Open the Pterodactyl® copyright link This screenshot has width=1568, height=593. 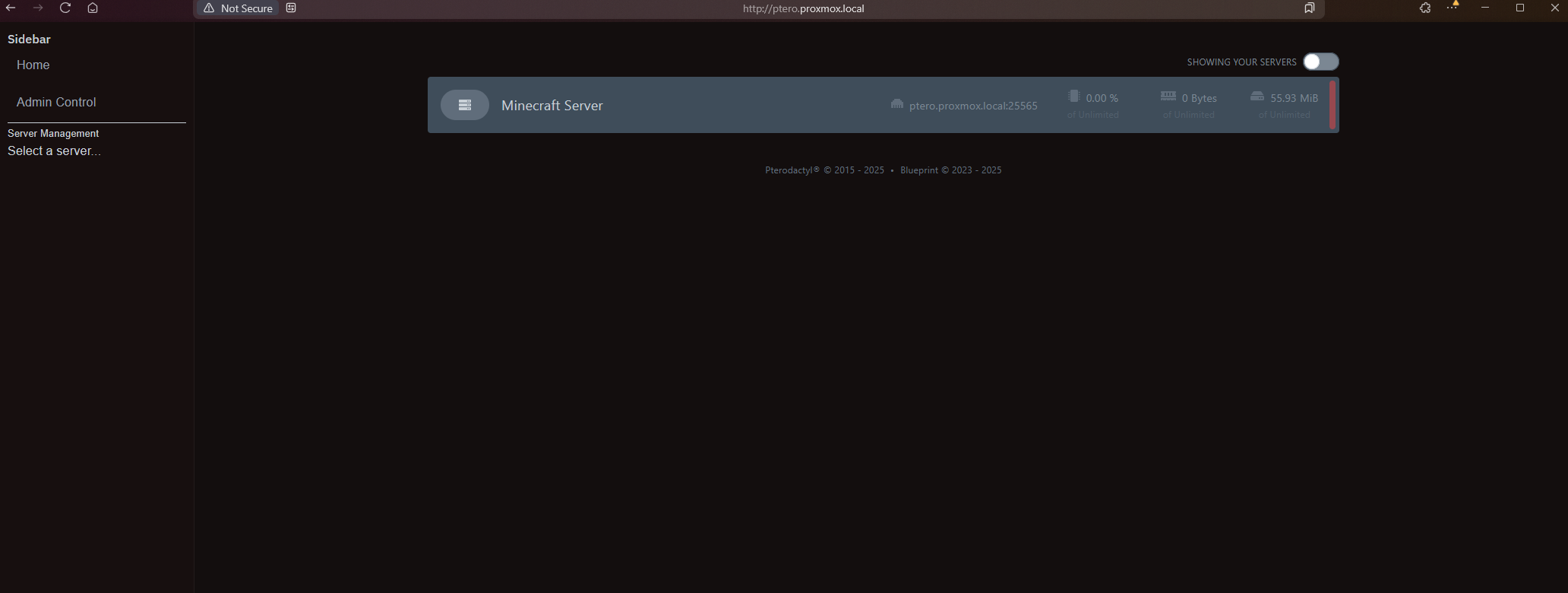[x=824, y=170]
